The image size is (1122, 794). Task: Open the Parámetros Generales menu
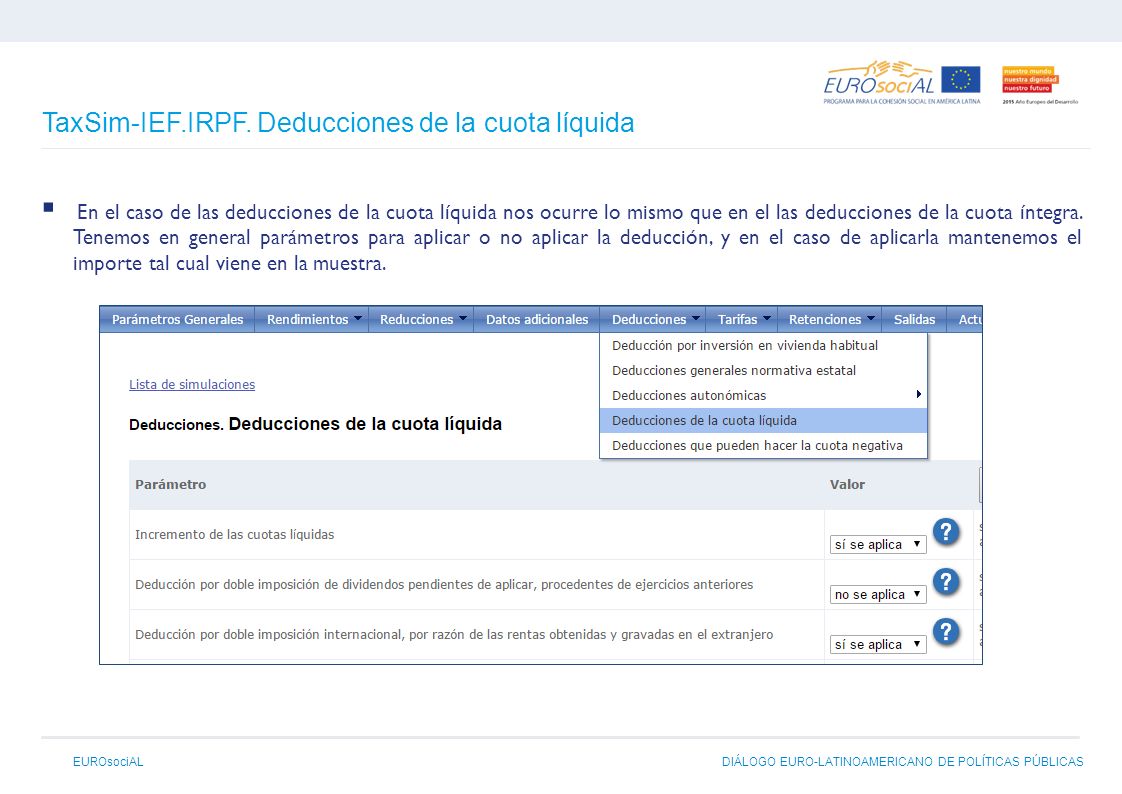[x=177, y=320]
